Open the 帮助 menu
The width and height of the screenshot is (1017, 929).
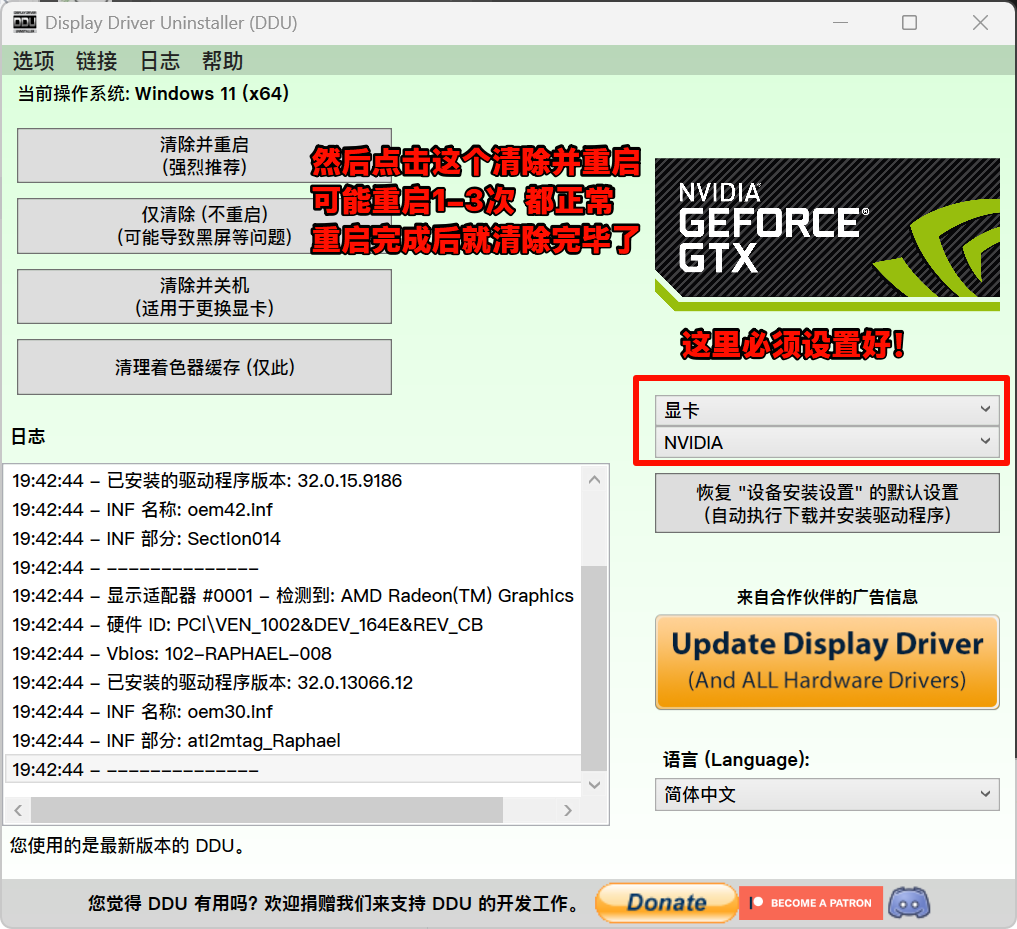coord(222,61)
